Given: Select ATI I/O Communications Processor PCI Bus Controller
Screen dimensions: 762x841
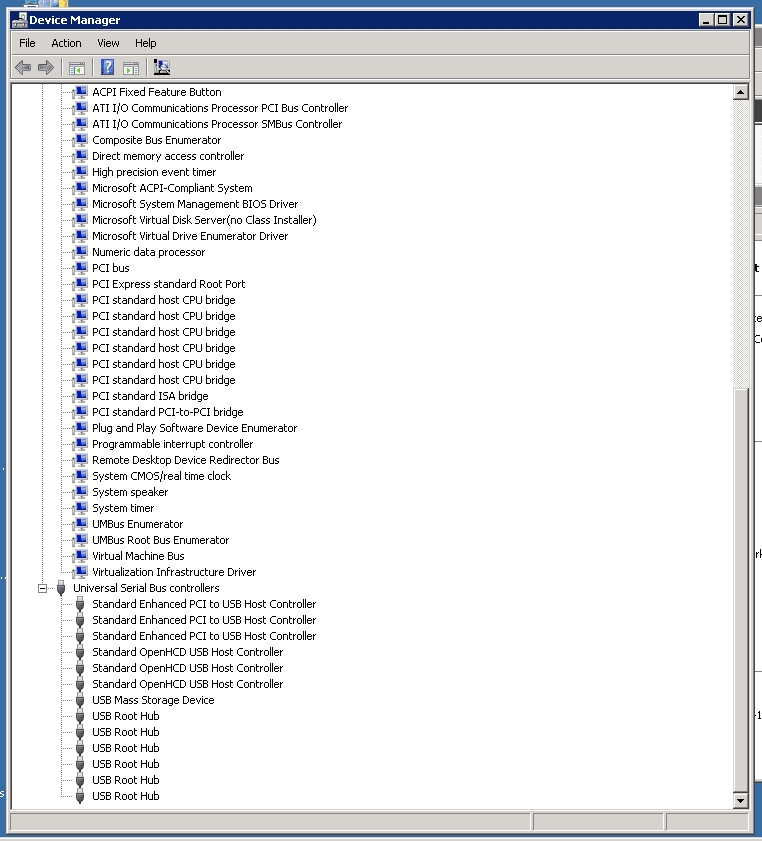Looking at the screenshot, I should pos(220,108).
